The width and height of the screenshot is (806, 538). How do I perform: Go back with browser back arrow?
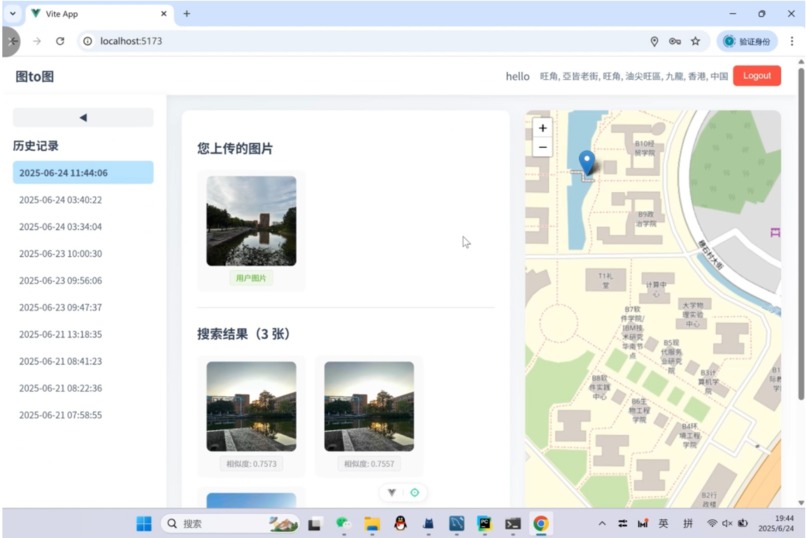click(12, 41)
